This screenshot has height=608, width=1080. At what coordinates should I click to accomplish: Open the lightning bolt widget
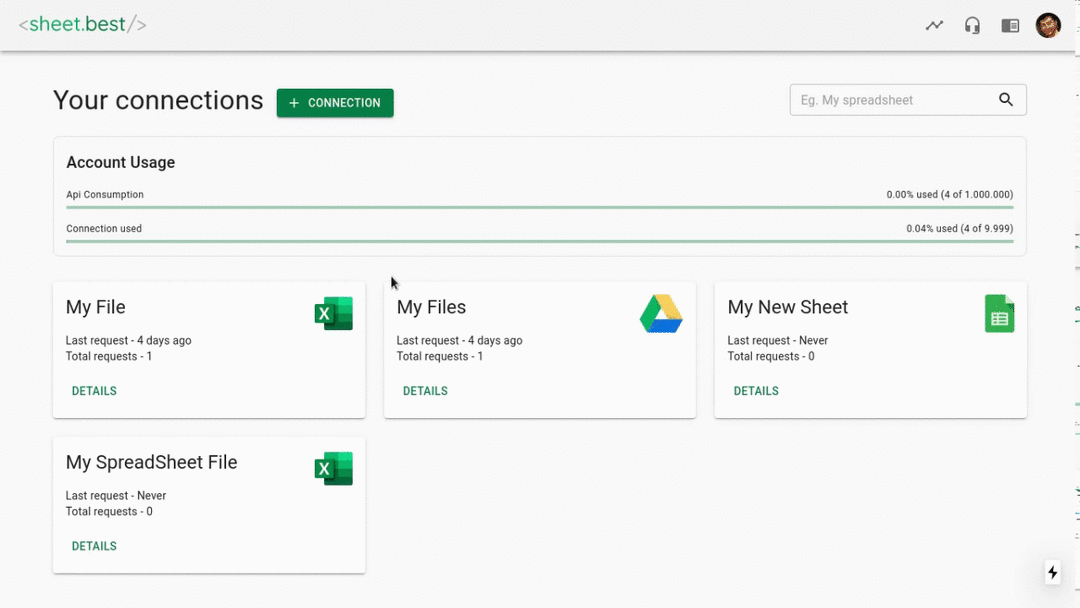pos(1052,572)
